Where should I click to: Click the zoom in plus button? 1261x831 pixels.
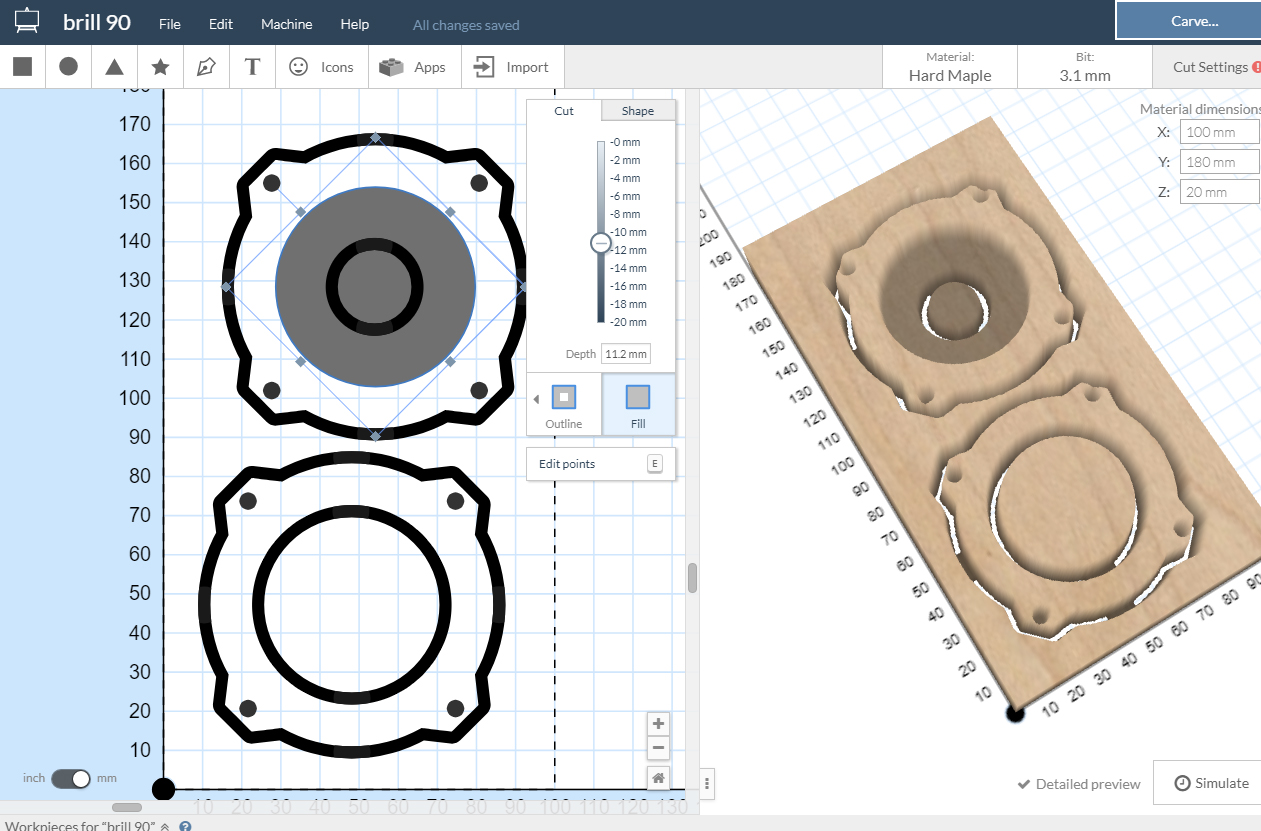point(658,724)
